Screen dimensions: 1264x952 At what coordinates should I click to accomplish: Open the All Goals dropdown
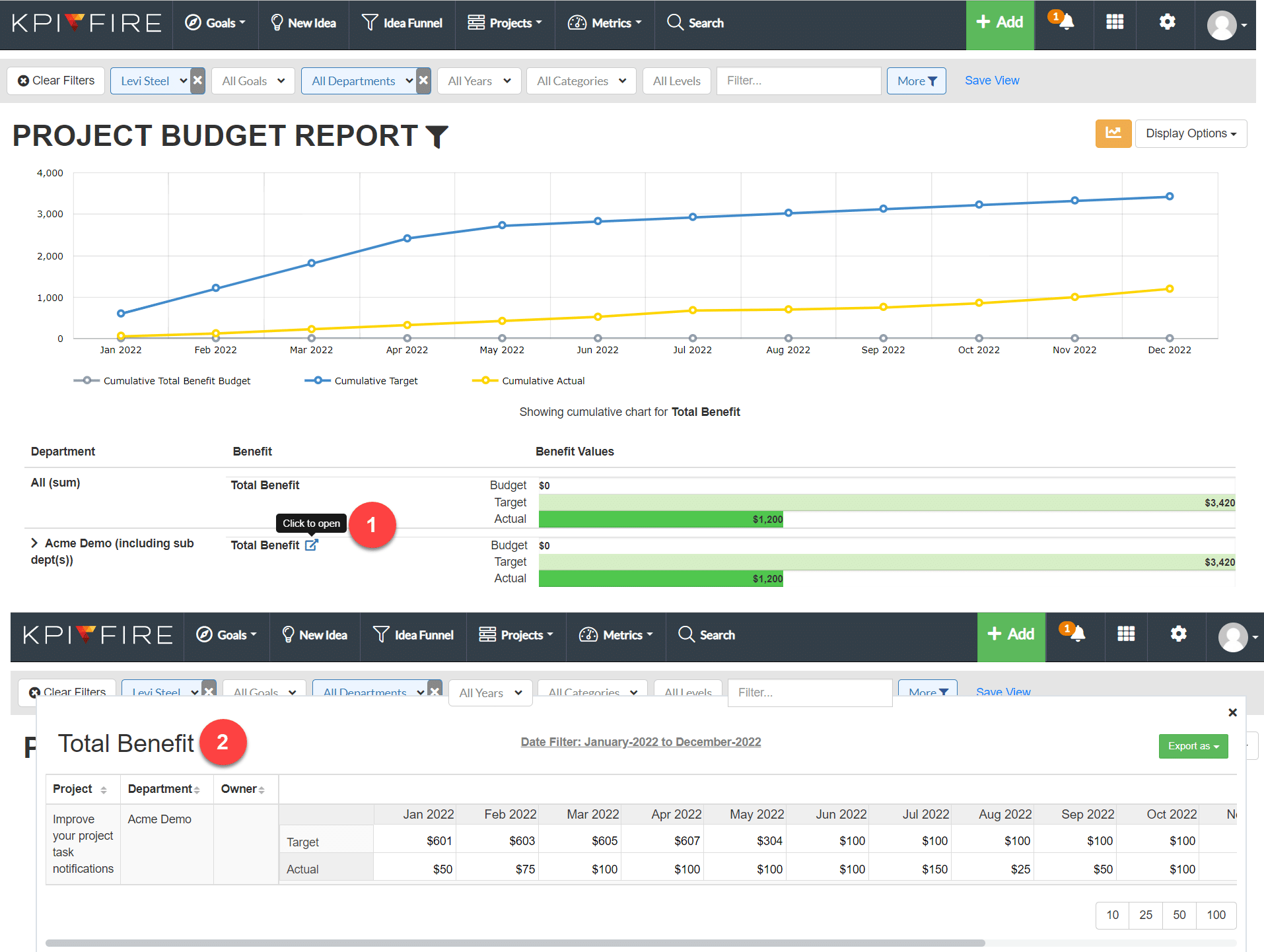tap(253, 81)
